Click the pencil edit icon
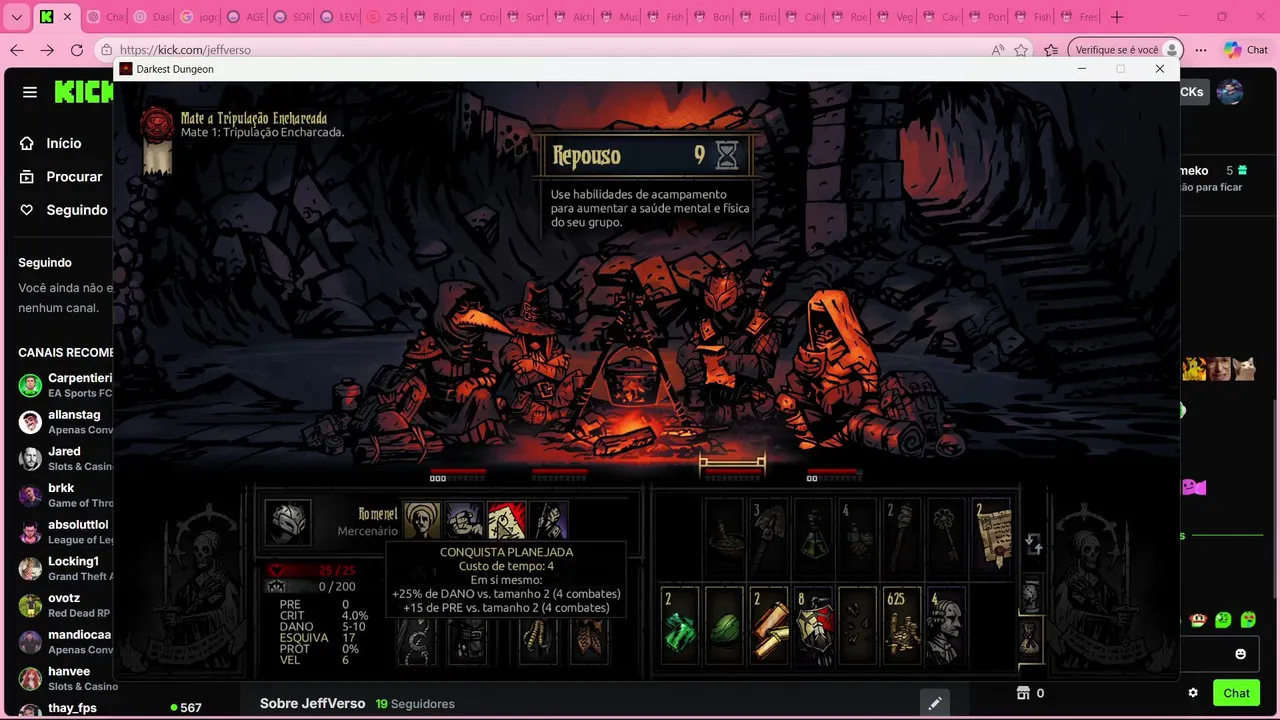This screenshot has width=1280, height=720. click(x=934, y=704)
